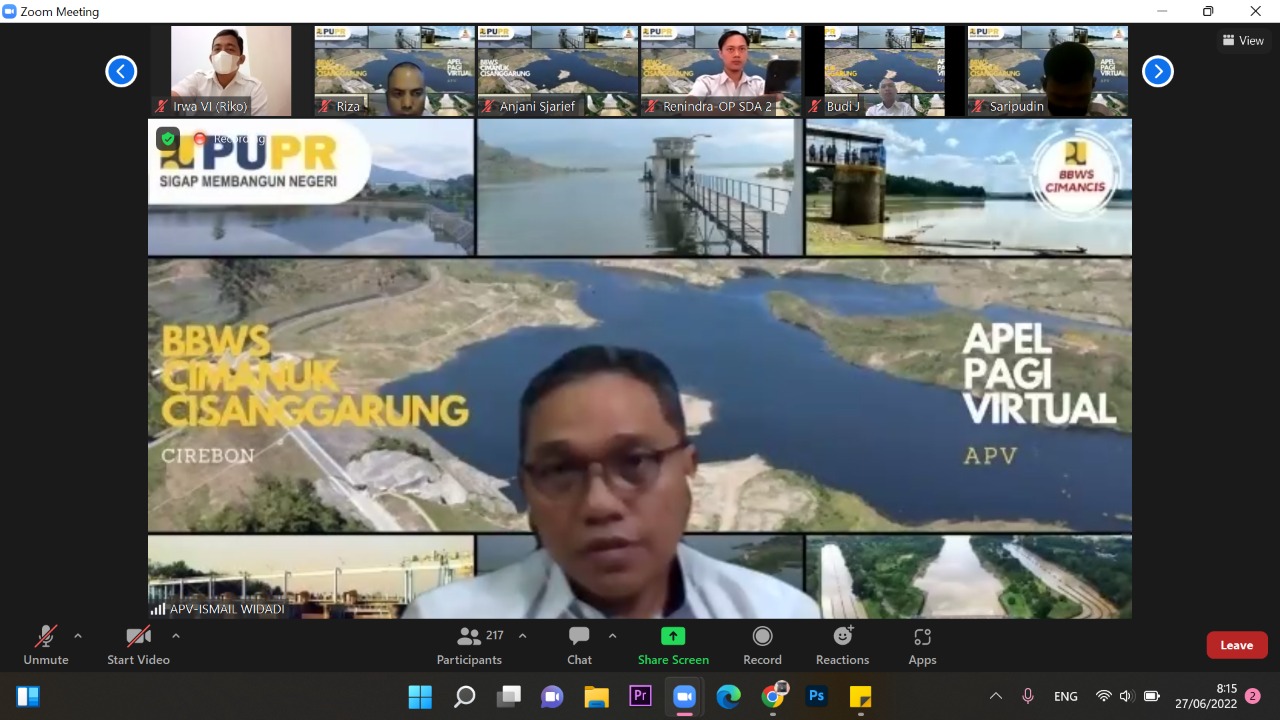Leave the meeting
This screenshot has width=1280, height=720.
click(x=1237, y=645)
